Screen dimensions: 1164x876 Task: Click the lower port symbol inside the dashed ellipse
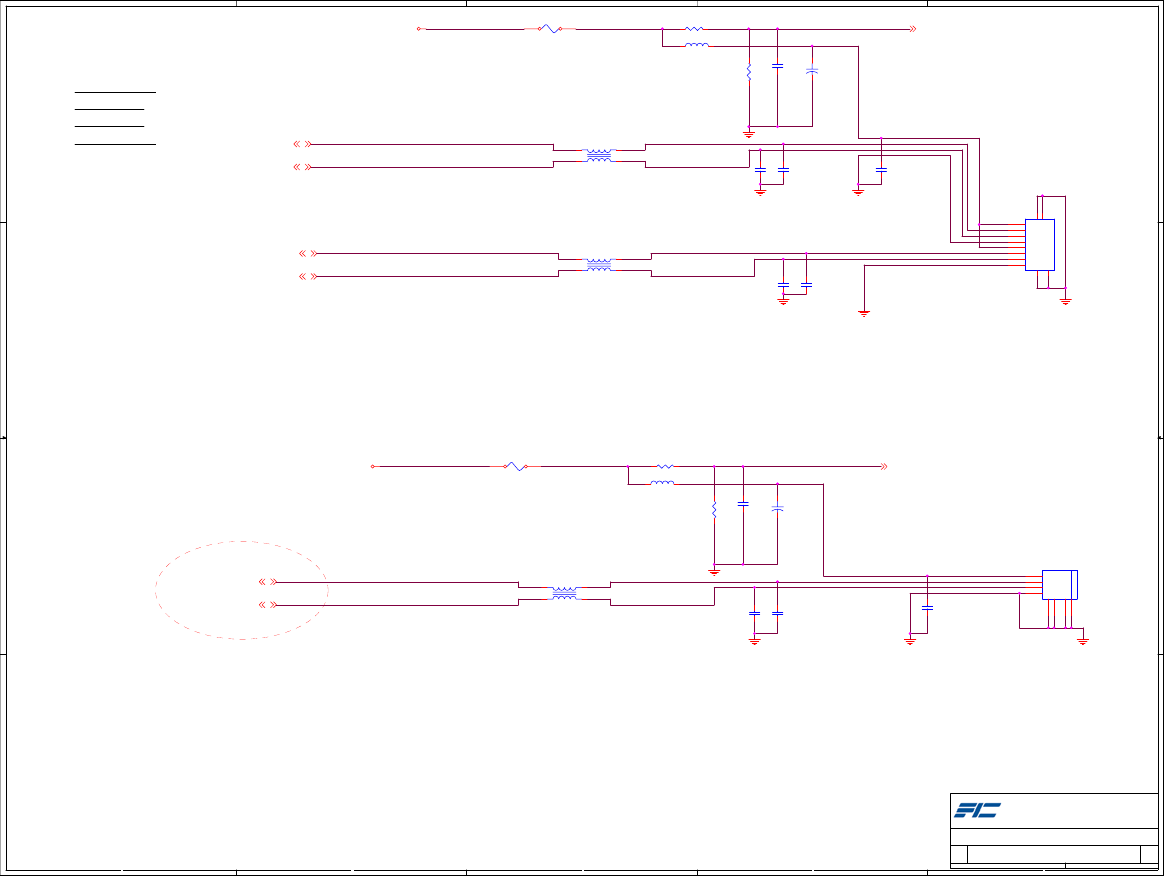click(x=267, y=605)
